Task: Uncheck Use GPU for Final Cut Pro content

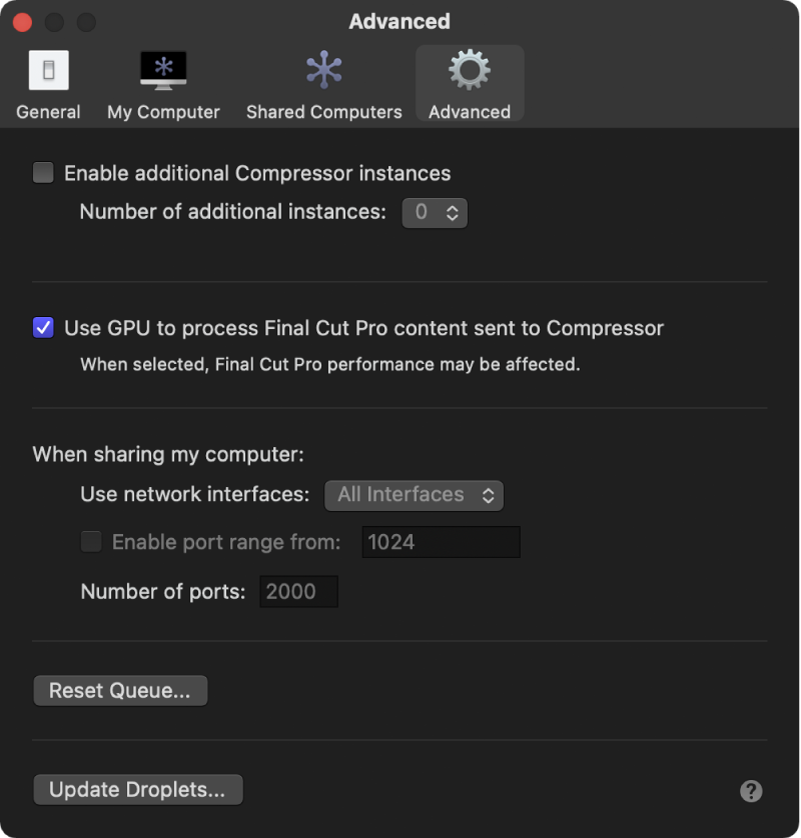Action: click(42, 326)
